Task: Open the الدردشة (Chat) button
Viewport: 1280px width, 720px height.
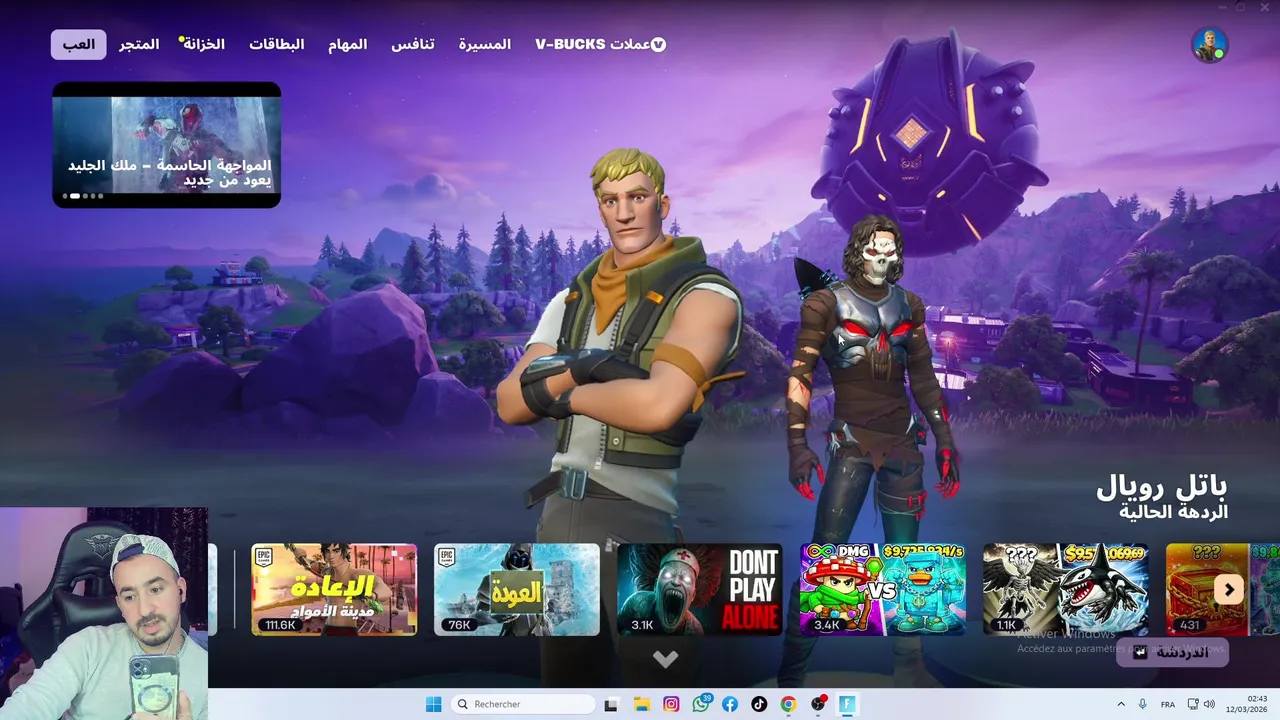Action: point(1172,653)
